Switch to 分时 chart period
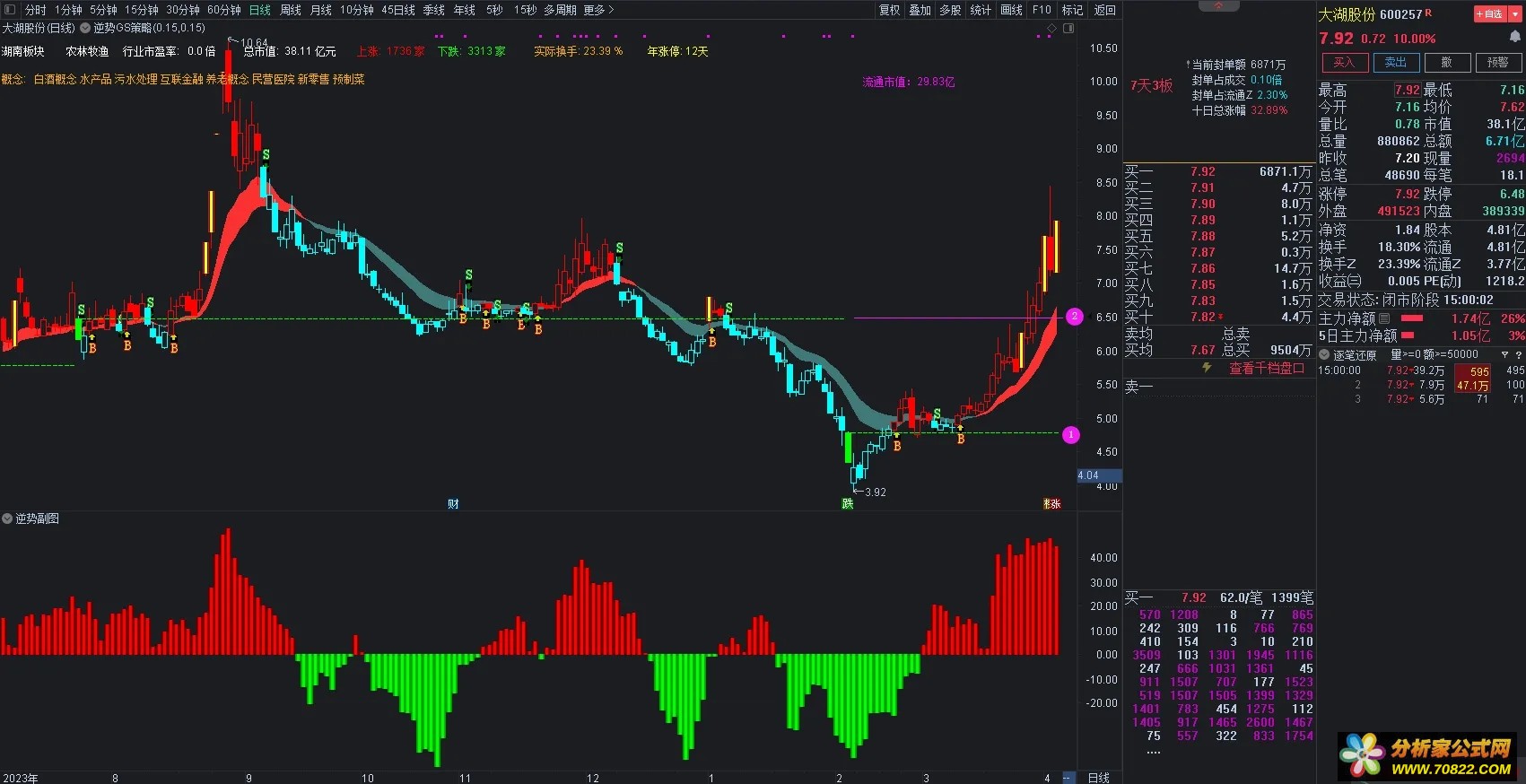The height and width of the screenshot is (784, 1526). pyautogui.click(x=35, y=10)
